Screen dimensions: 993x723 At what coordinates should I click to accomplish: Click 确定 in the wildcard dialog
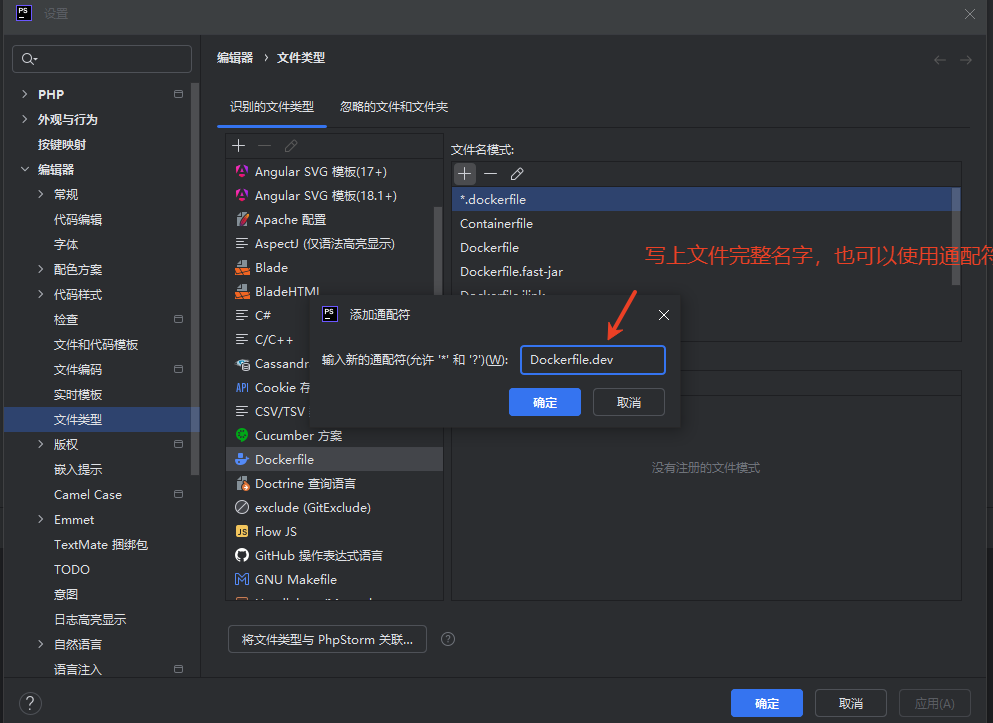pos(545,402)
